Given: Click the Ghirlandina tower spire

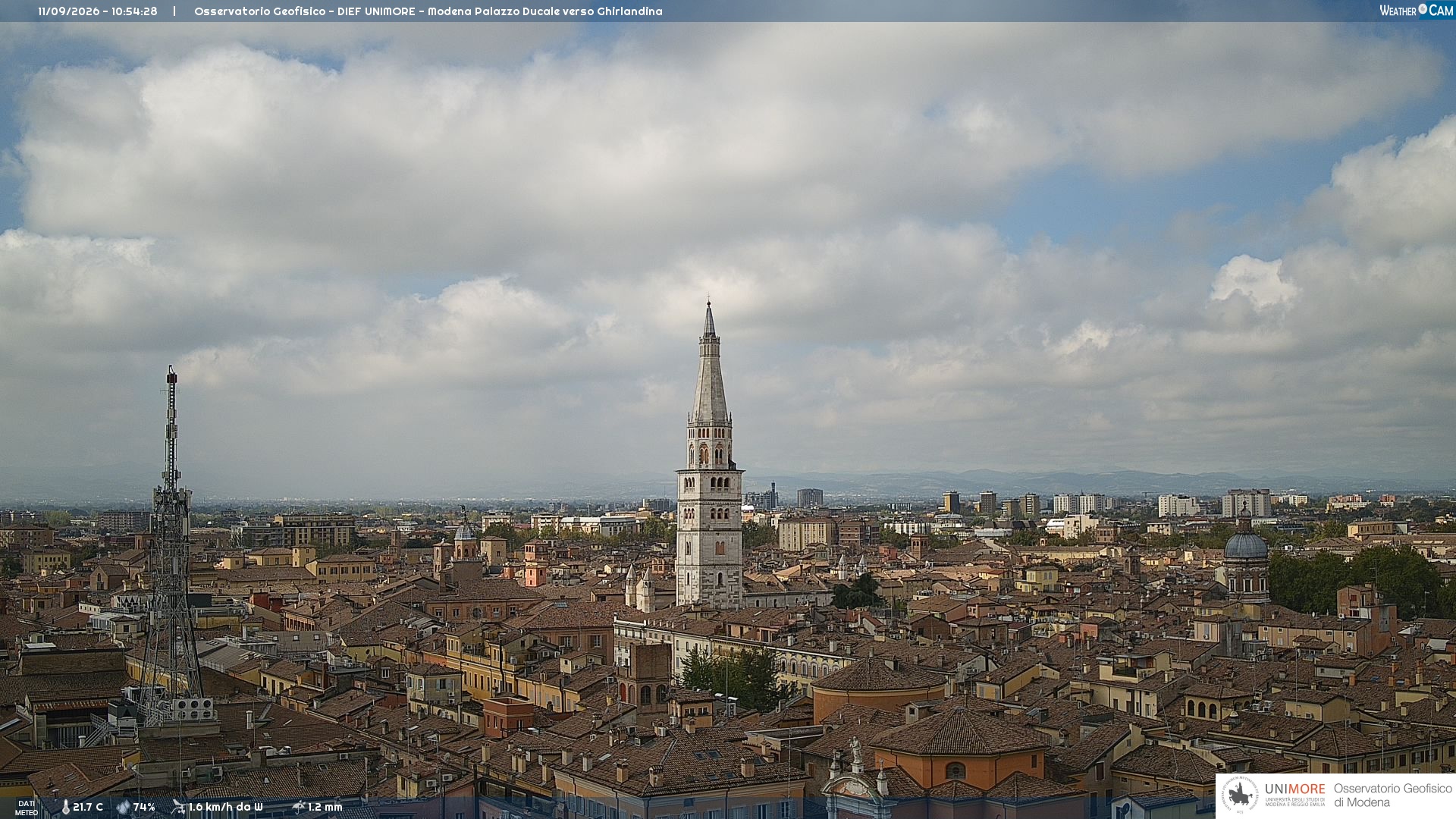Looking at the screenshot, I should pos(709,362).
